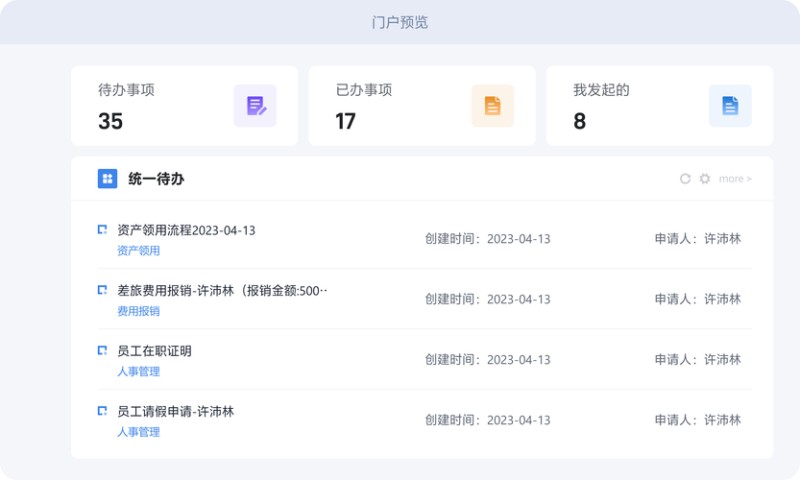The image size is (800, 480).
Task: Click 创建时间 in 资产领用流程 row
Action: click(x=488, y=239)
